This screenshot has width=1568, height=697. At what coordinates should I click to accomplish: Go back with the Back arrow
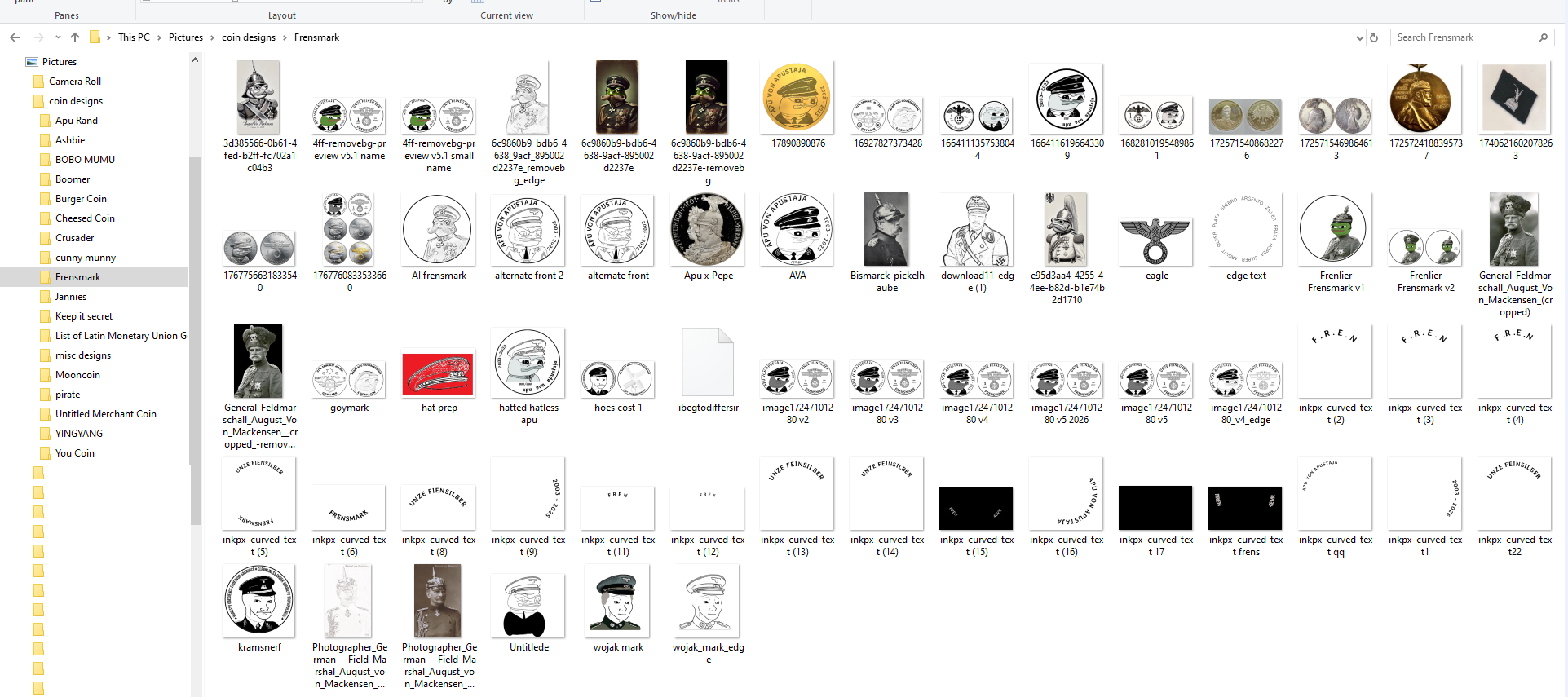point(15,37)
